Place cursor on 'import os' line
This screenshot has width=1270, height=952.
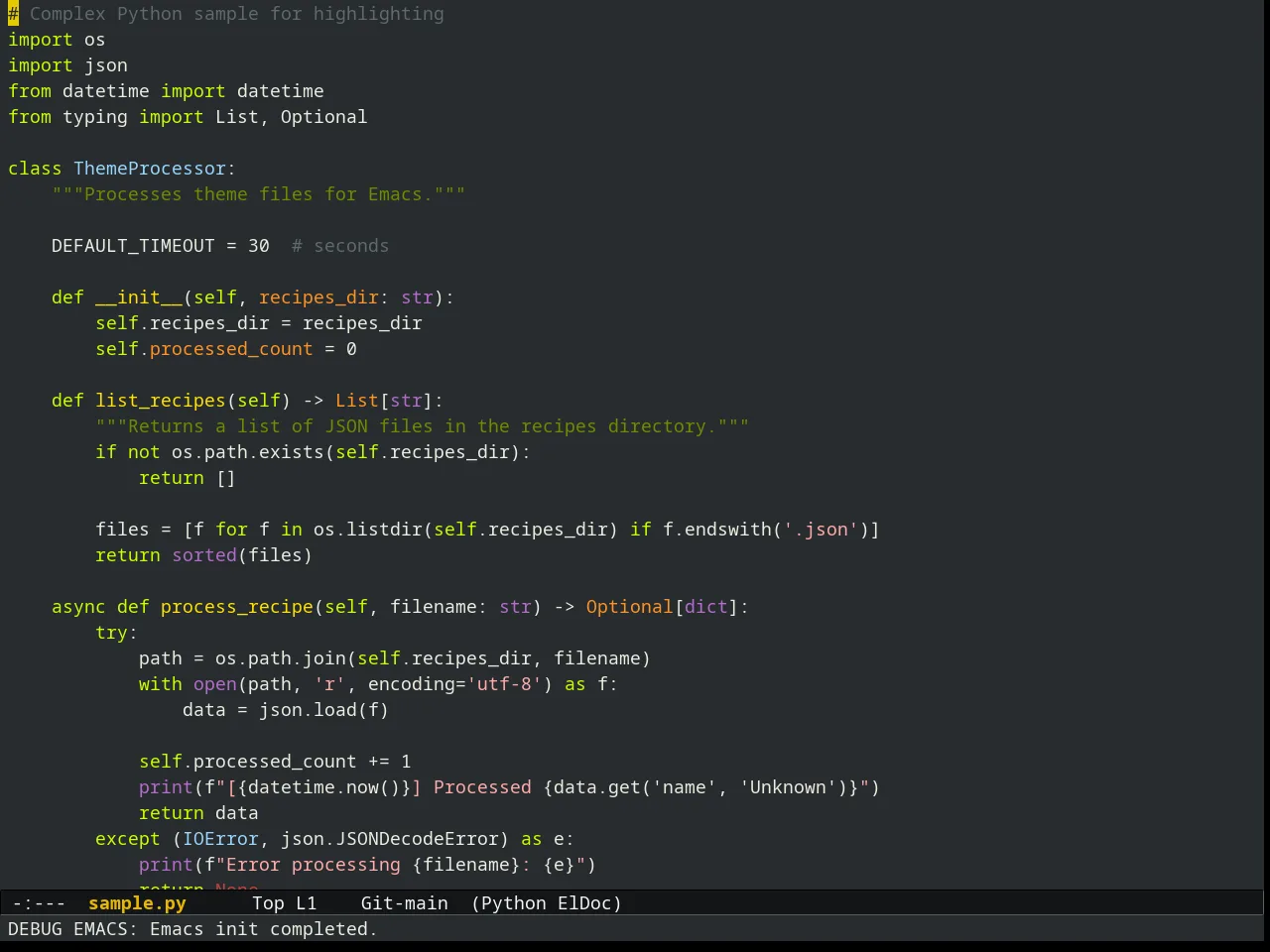coord(57,40)
